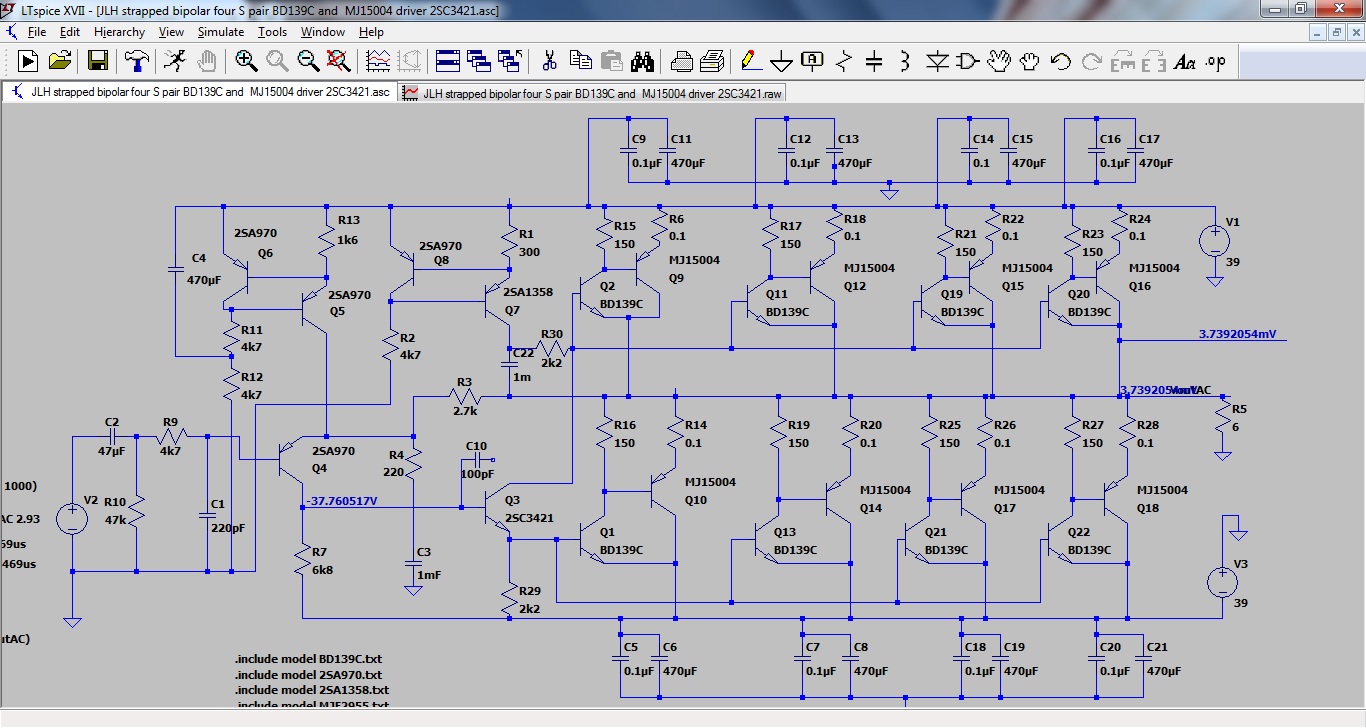Click the V2 input source symbol
This screenshot has width=1366, height=728.
tap(72, 518)
